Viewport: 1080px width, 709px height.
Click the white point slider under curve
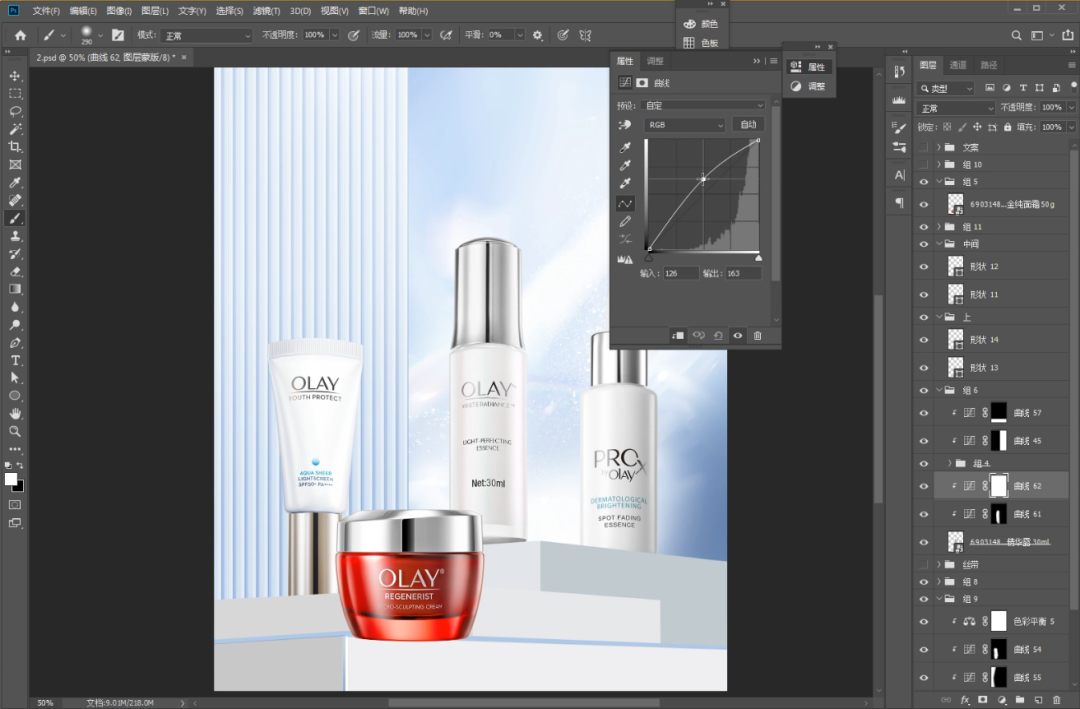[x=758, y=258]
